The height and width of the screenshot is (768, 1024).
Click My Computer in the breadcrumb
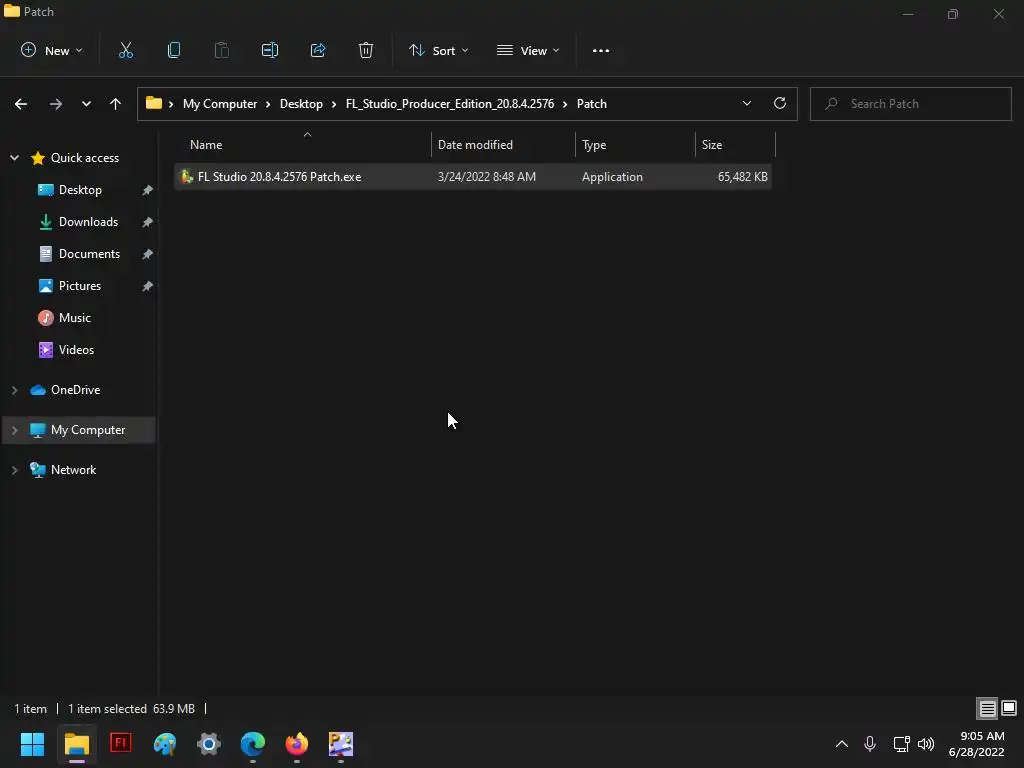[219, 104]
